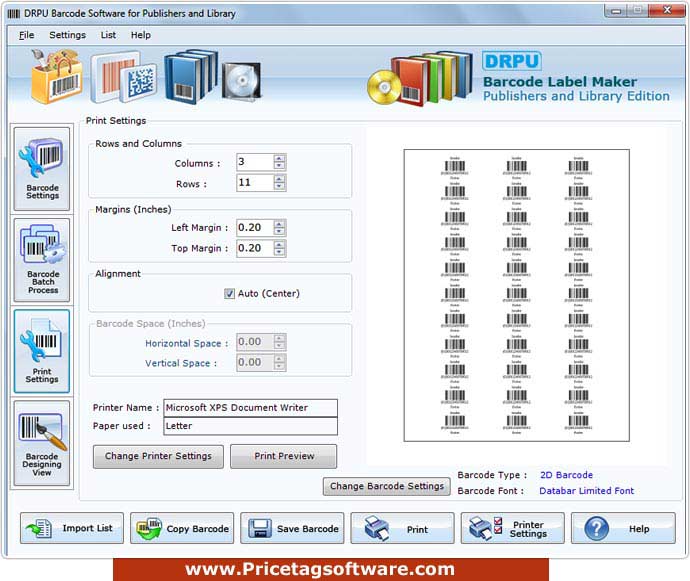Click the 2D barcode label header icon

124,77
